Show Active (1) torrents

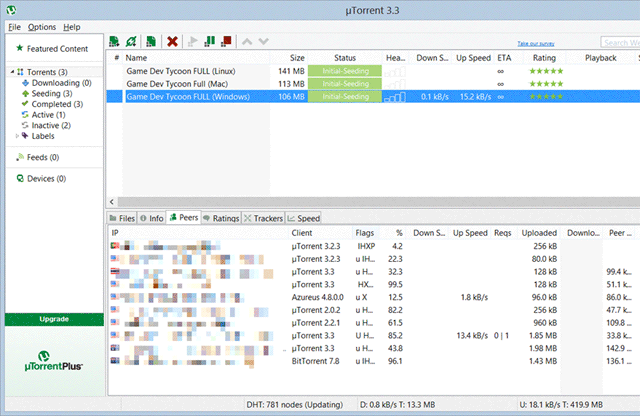pos(43,115)
